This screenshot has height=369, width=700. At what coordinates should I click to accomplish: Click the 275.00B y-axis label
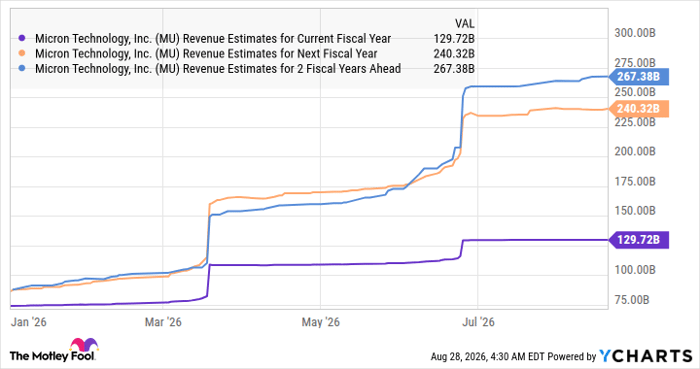pos(635,63)
